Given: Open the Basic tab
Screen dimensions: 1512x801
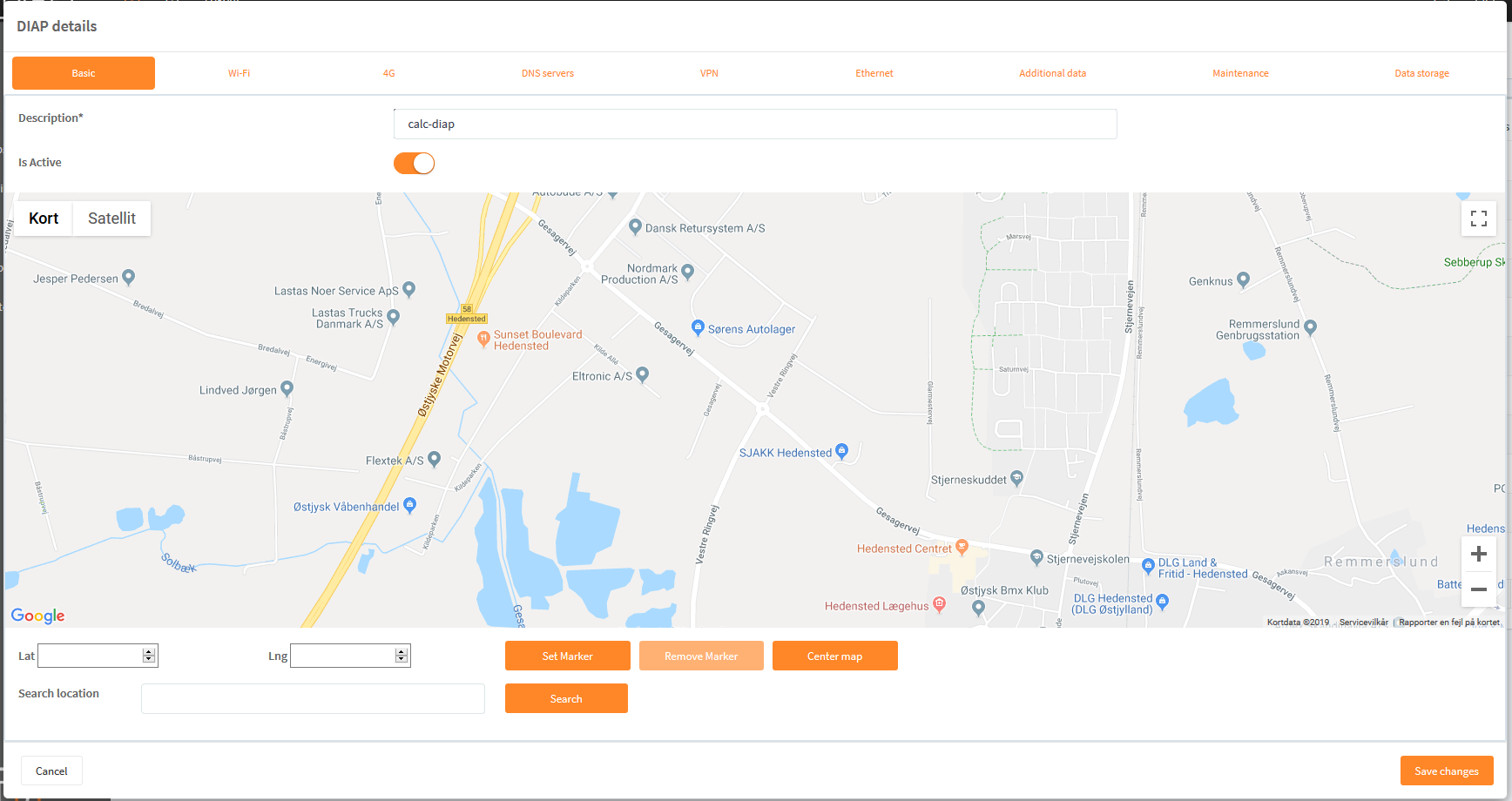Looking at the screenshot, I should click(84, 73).
